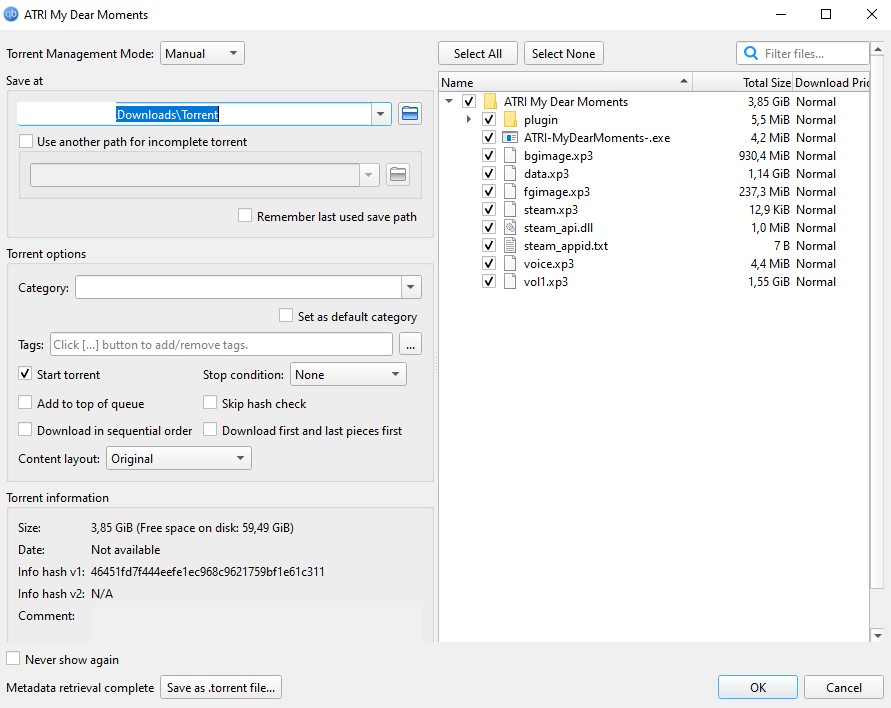Click ATRI My Dear Moments folder icon
The image size is (891, 708).
[490, 102]
